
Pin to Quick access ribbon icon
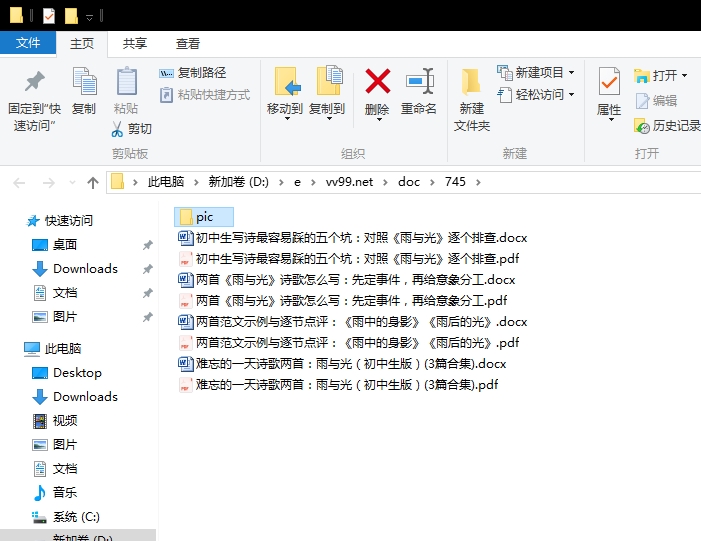click(x=34, y=81)
